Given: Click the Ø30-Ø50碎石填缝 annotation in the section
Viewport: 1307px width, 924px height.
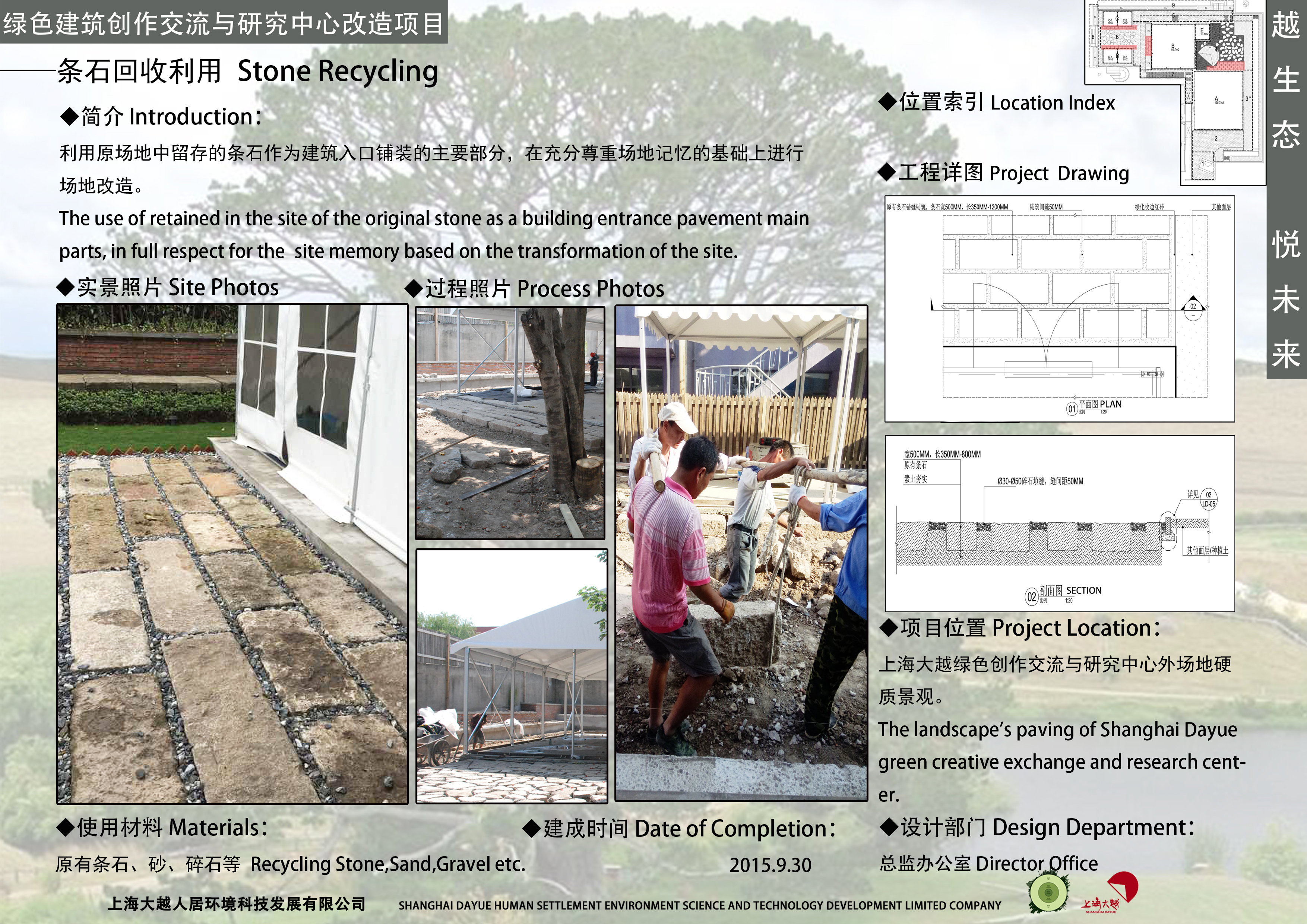Looking at the screenshot, I should [x=1040, y=481].
